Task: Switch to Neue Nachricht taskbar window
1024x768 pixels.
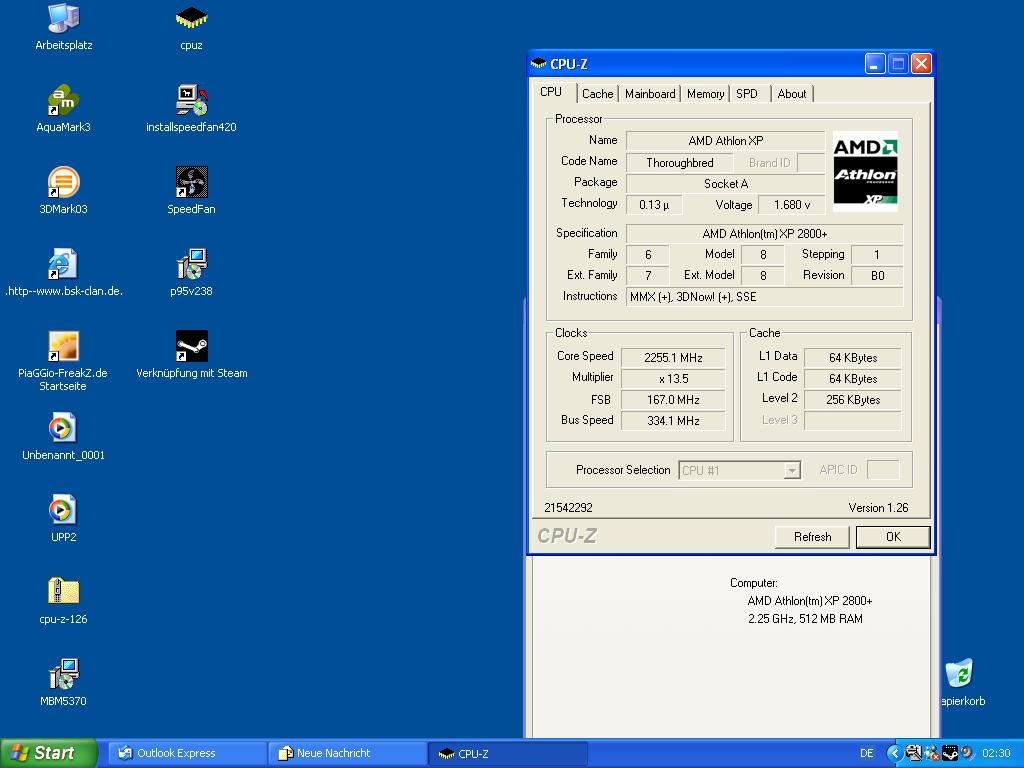Action: click(x=347, y=753)
